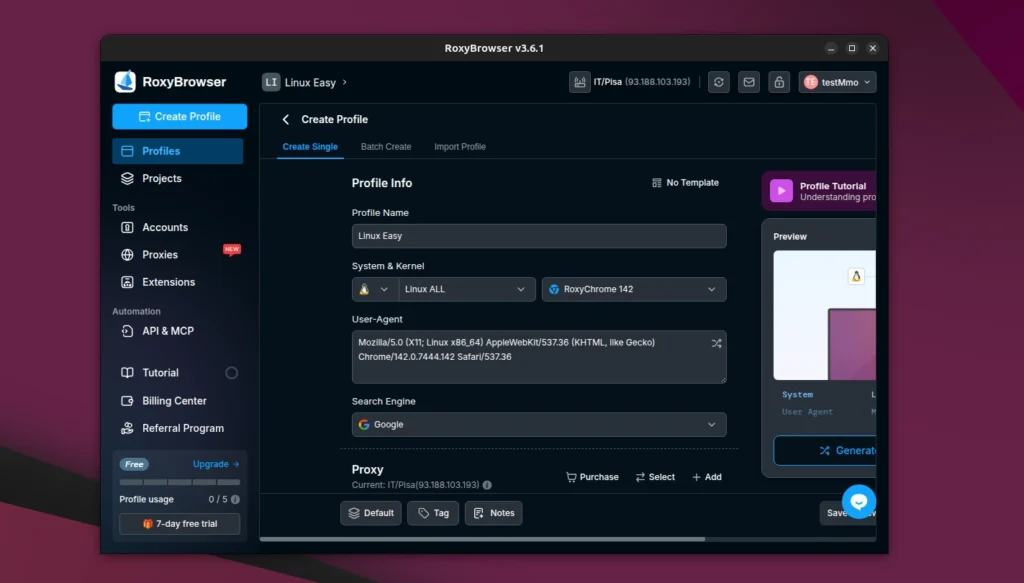The height and width of the screenshot is (583, 1024).
Task: Start the 7-day free trial
Action: [x=179, y=523]
